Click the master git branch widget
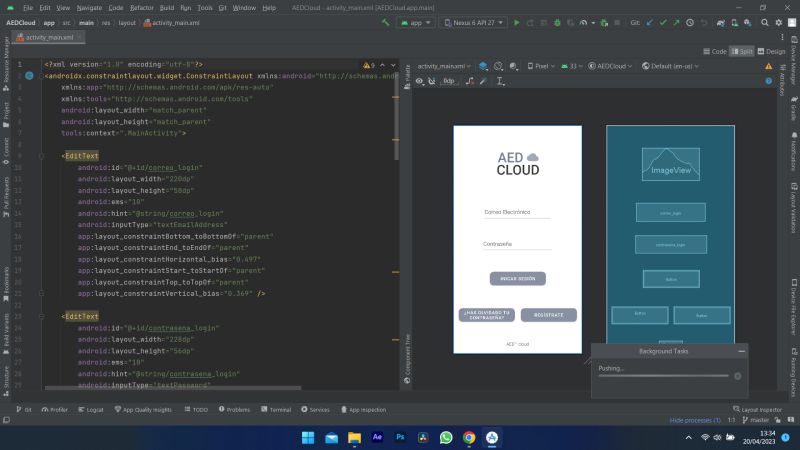This screenshot has height=450, width=800. tap(756, 420)
